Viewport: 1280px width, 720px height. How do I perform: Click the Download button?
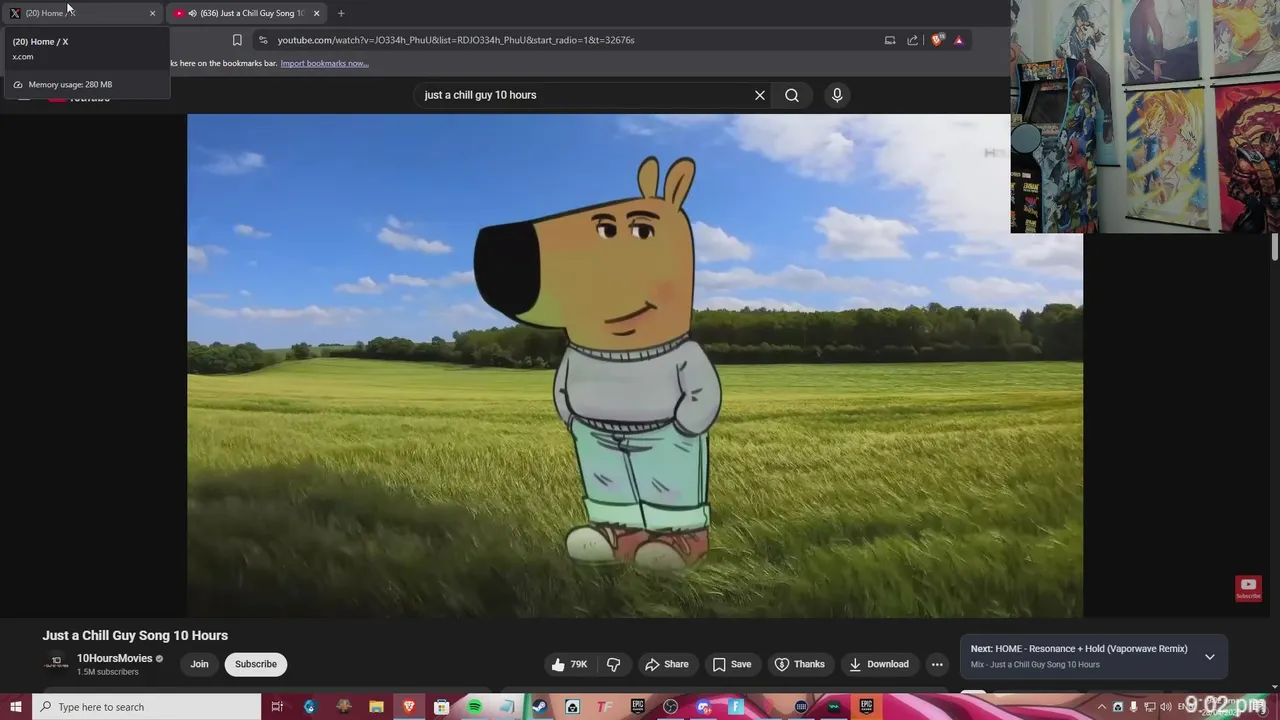click(x=879, y=664)
